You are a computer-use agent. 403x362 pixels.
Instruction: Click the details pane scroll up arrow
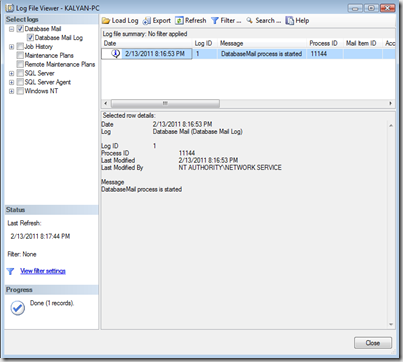coord(391,126)
